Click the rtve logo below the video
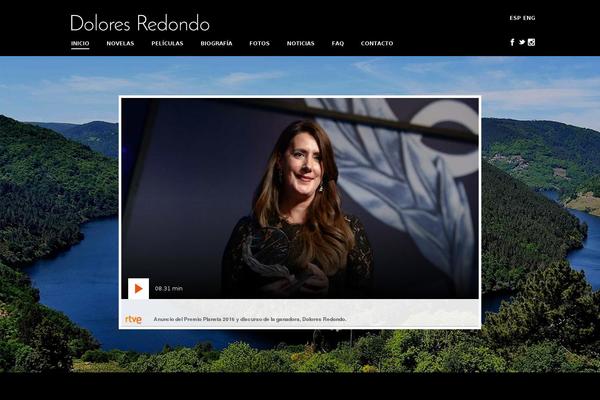 [x=133, y=319]
